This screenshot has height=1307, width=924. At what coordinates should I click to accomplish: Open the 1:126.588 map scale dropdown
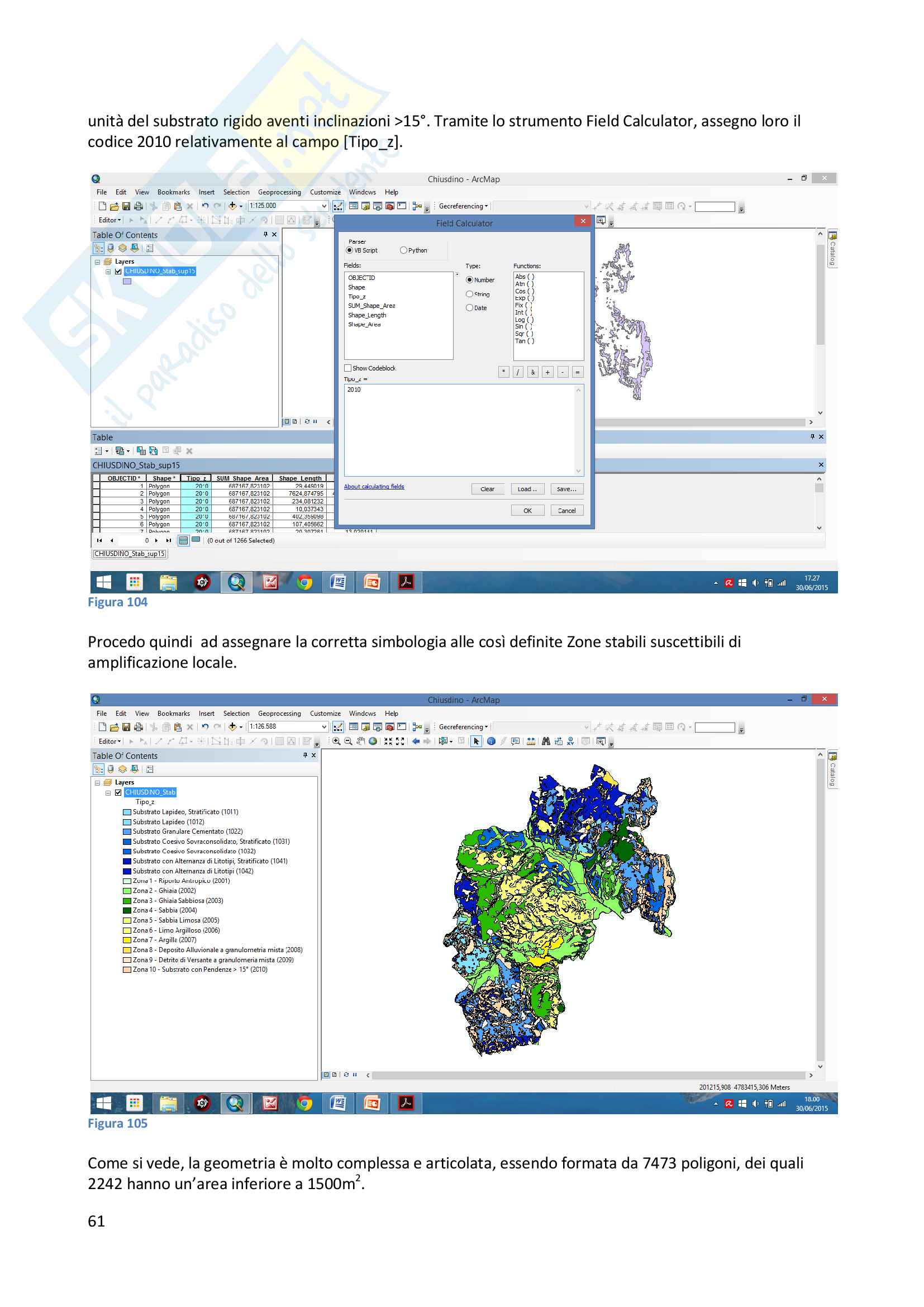click(325, 727)
